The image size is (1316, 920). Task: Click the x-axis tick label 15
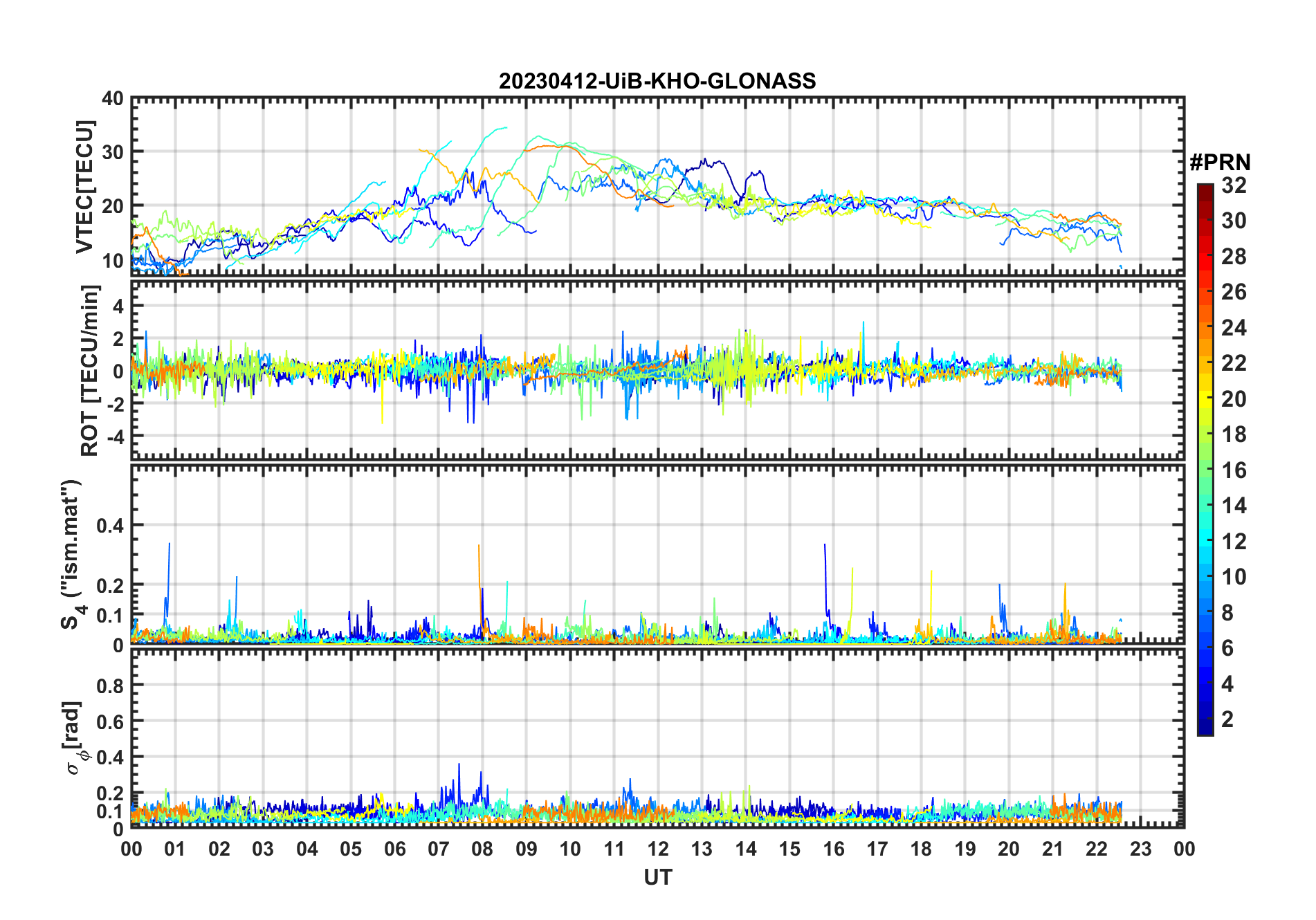[789, 849]
